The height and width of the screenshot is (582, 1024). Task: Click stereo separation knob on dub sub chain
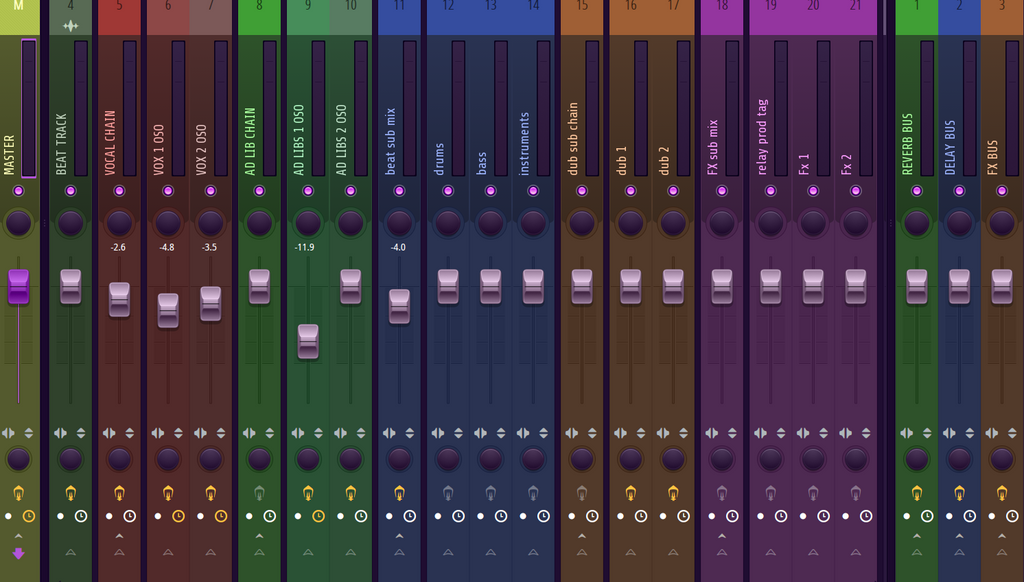[x=582, y=459]
